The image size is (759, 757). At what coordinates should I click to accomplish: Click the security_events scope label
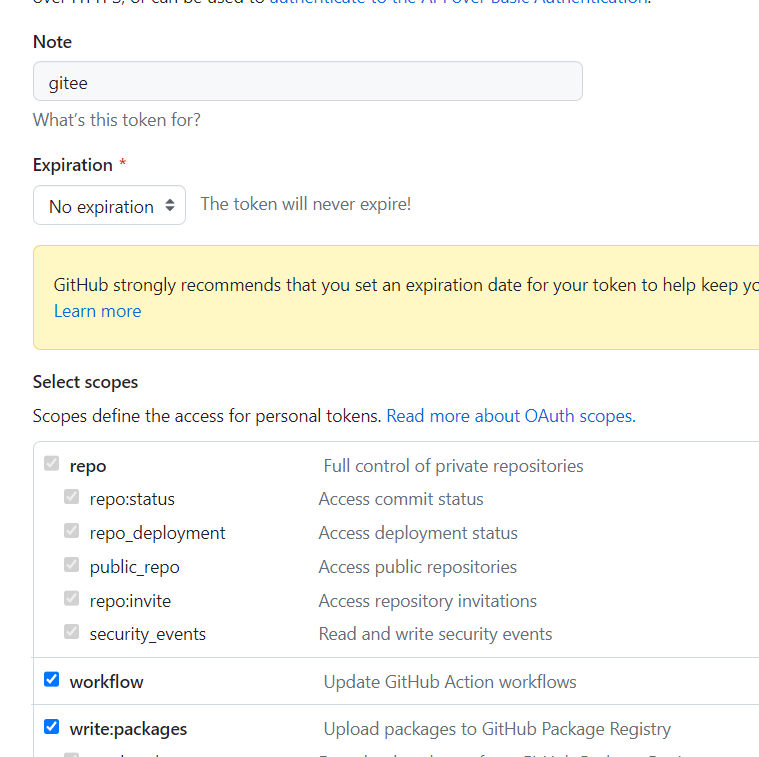(148, 634)
